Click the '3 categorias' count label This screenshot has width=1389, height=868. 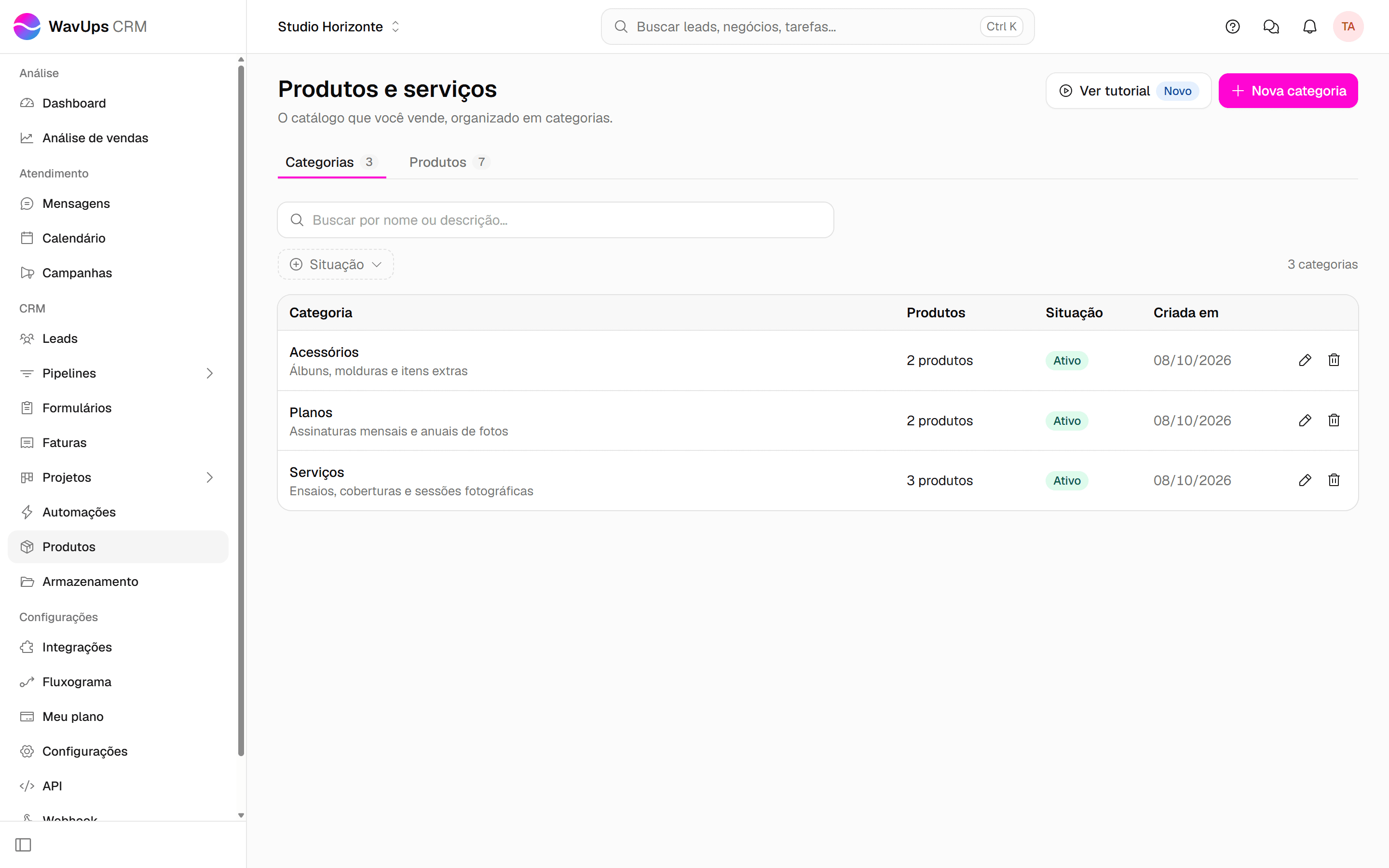coord(1322,264)
